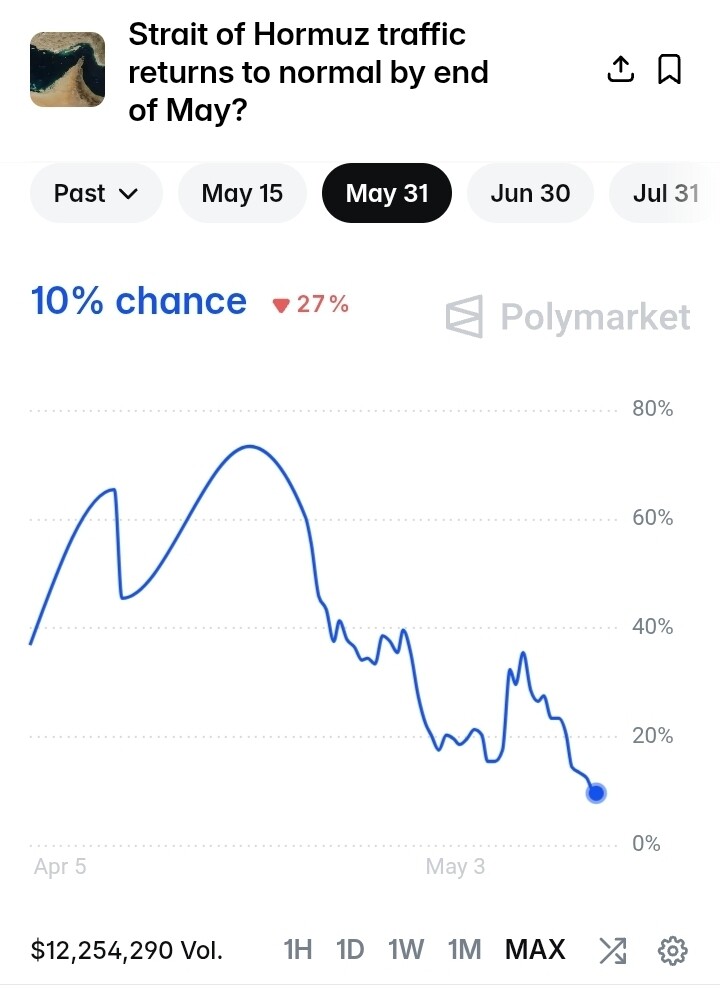Open the Strait of Hormuz satellite thumbnail
This screenshot has height=1002, width=720.
point(67,69)
